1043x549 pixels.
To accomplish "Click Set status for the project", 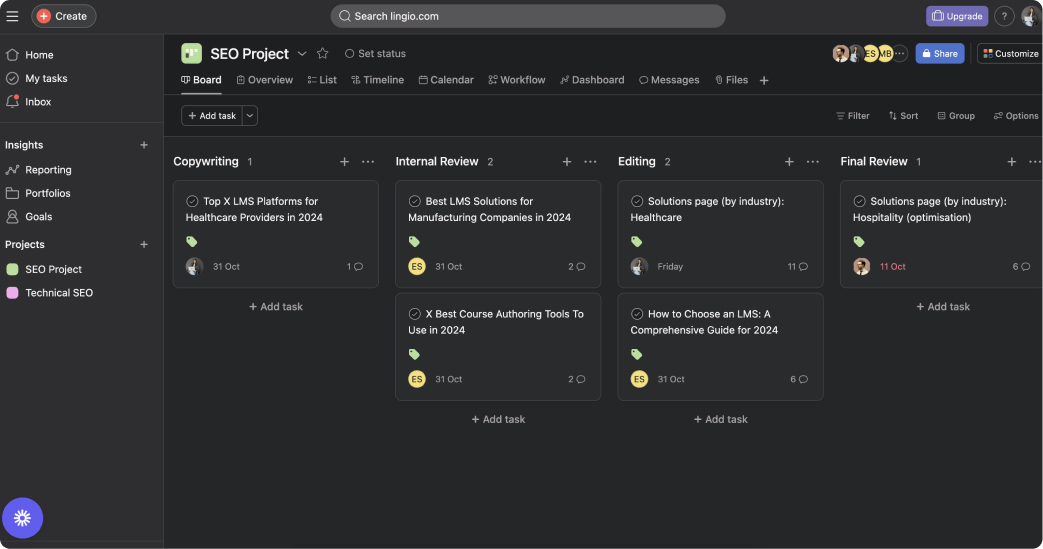I will (x=375, y=53).
